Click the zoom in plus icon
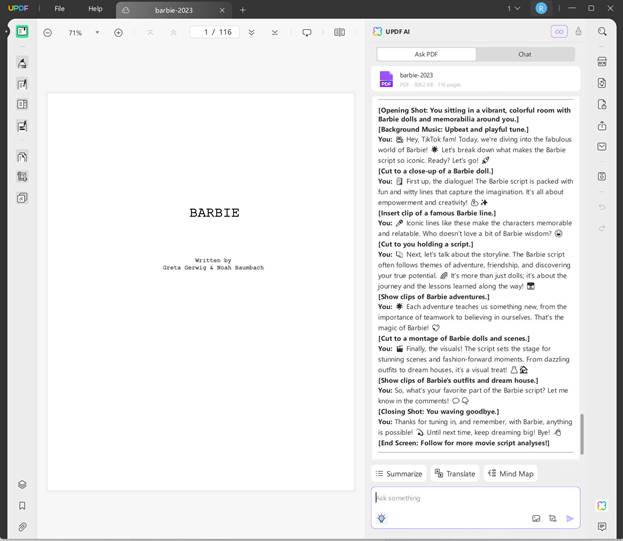Viewport: 623px width, 541px height. click(x=118, y=32)
